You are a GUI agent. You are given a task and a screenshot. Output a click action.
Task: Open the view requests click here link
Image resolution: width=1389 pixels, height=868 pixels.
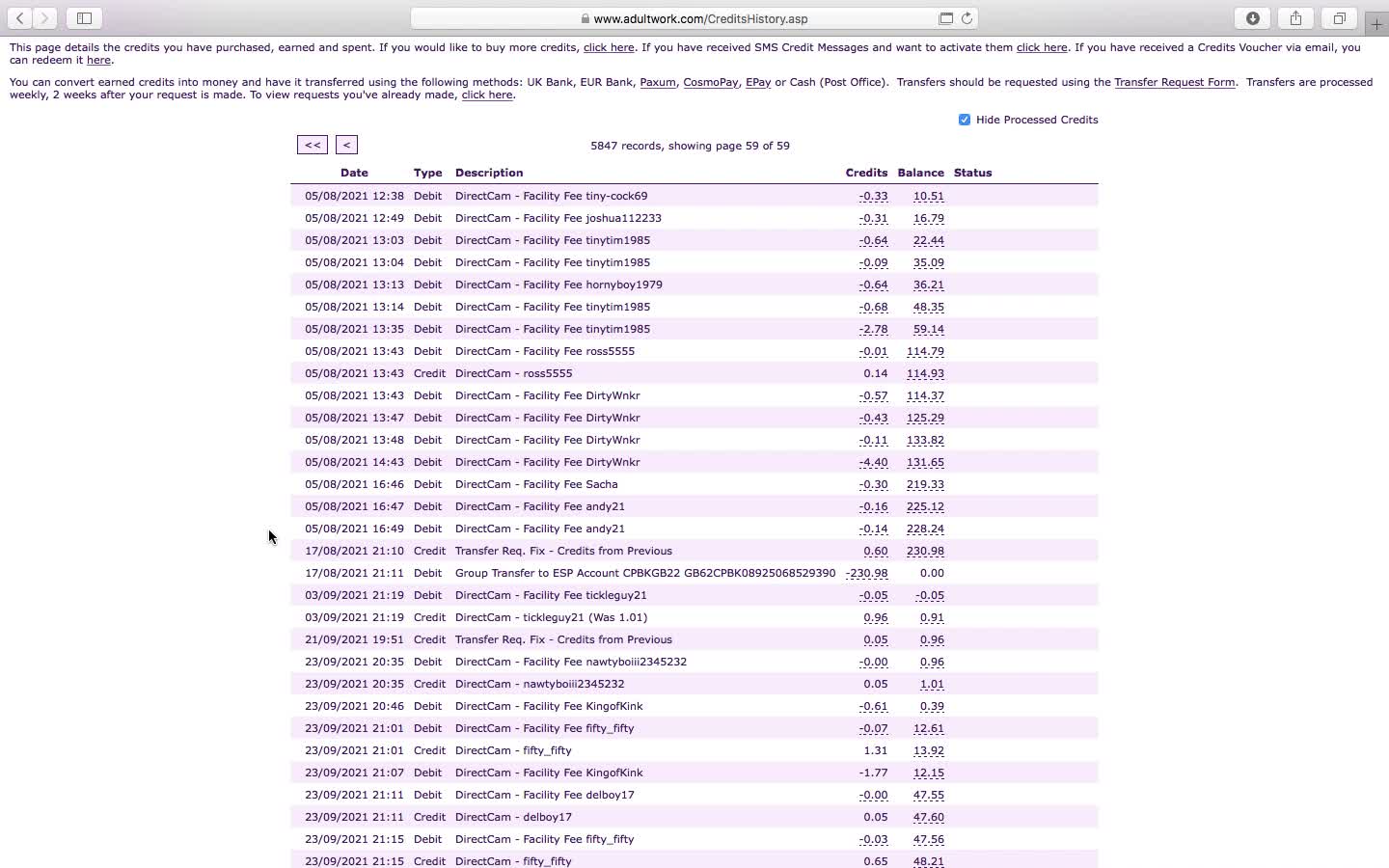(487, 95)
